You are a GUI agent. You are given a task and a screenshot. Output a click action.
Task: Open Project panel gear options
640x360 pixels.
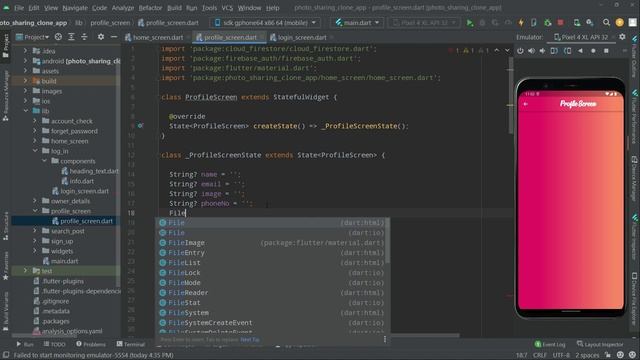(x=101, y=37)
